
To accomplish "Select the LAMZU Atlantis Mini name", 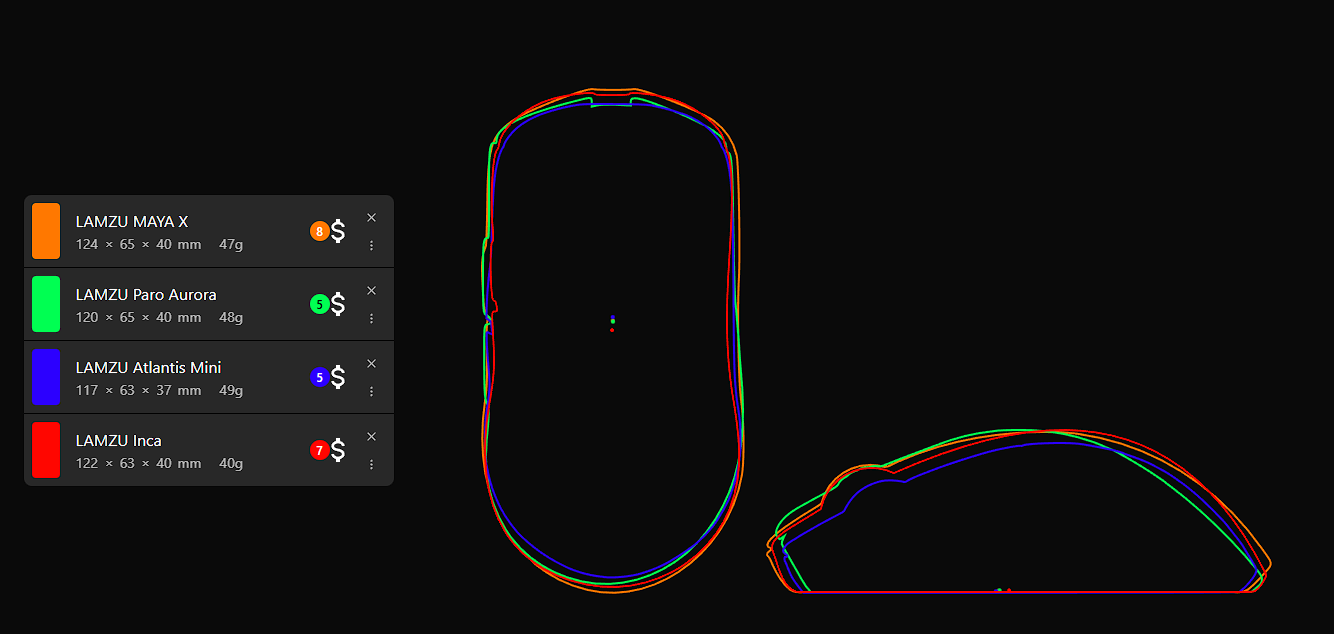I will tap(149, 368).
